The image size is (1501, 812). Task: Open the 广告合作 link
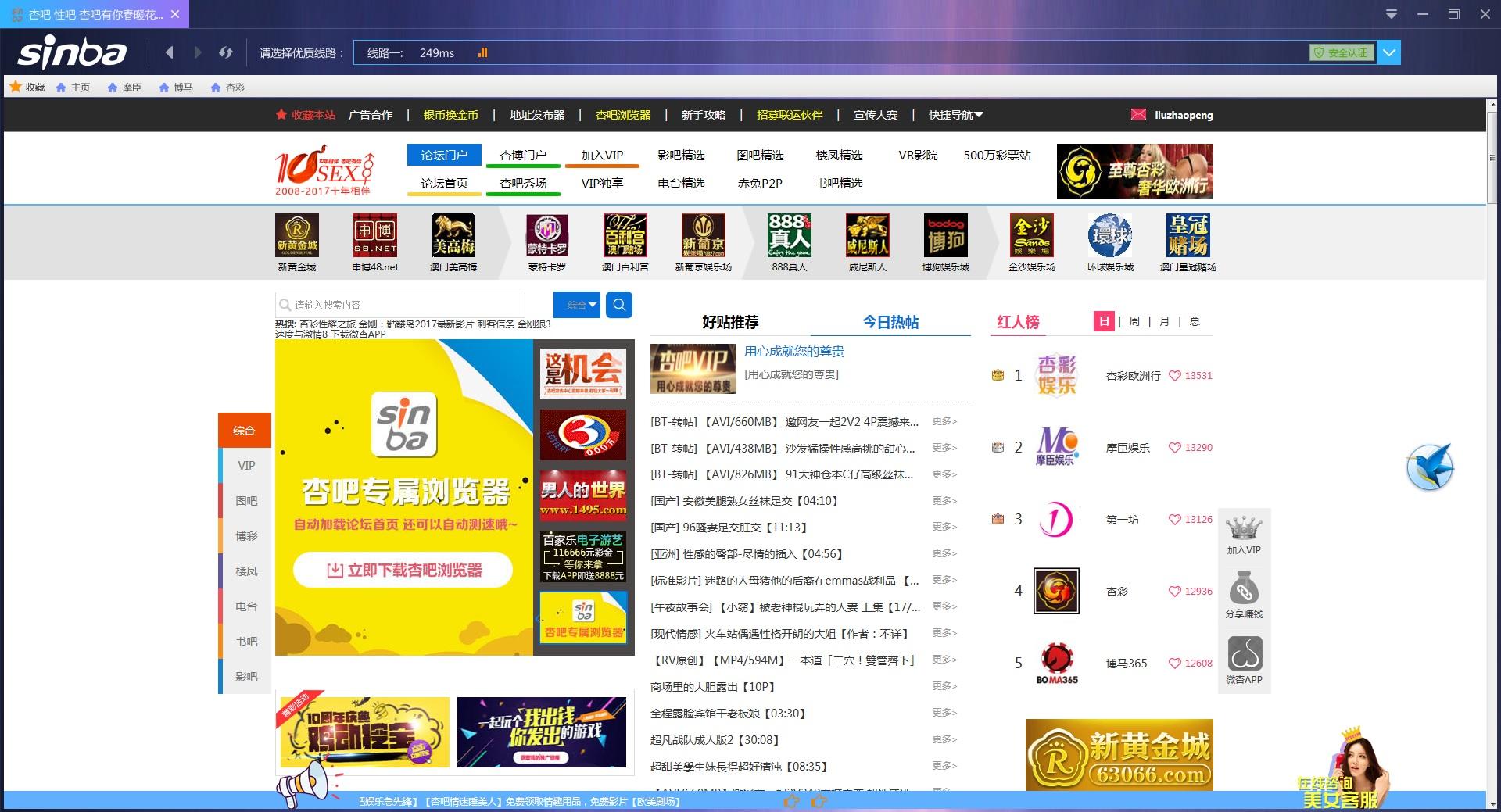click(371, 115)
